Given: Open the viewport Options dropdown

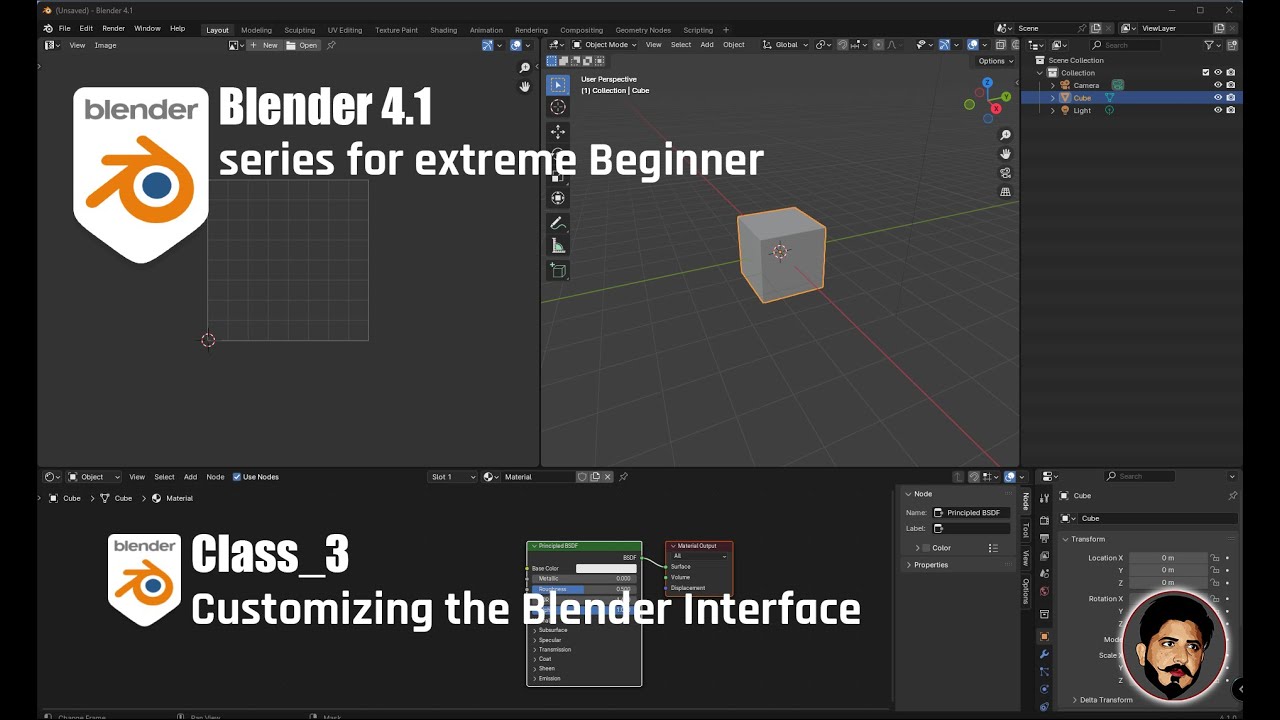Looking at the screenshot, I should coord(995,61).
